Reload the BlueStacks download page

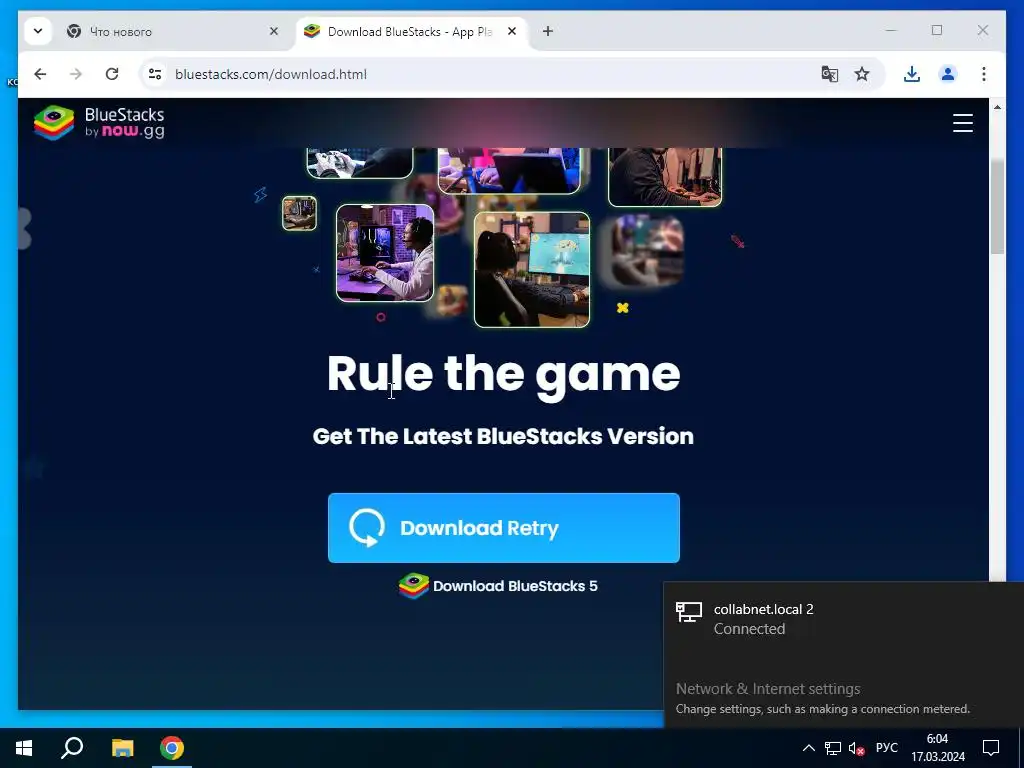coord(112,74)
